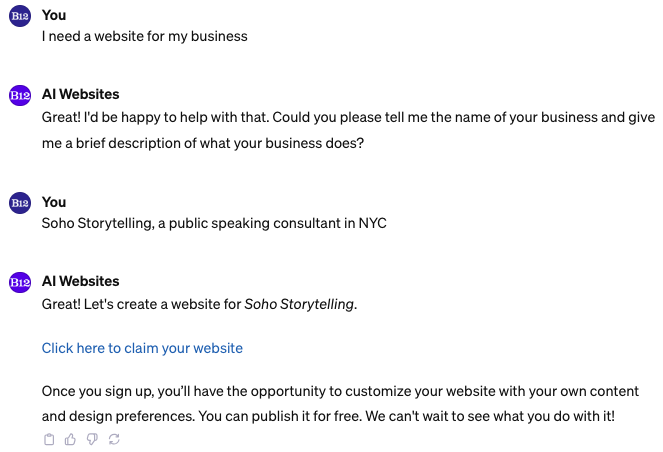663x452 pixels.
Task: Click the avatar beside the first You message
Action: [x=20, y=17]
